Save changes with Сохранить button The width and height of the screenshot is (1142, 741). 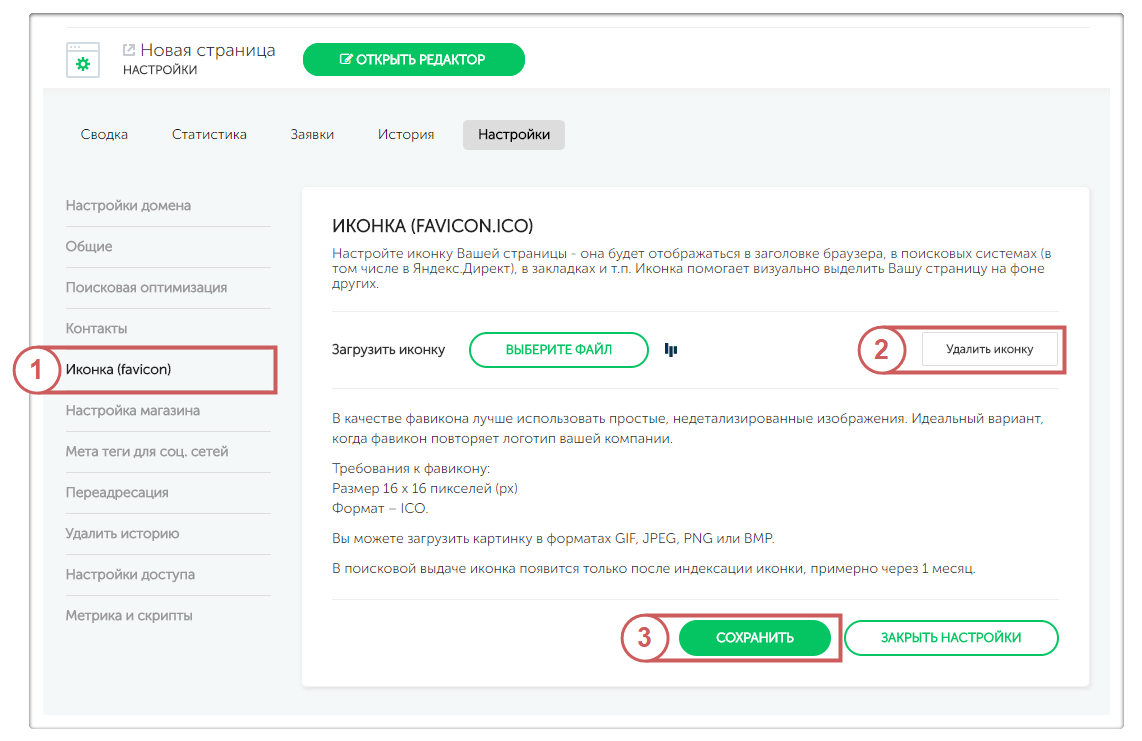(x=754, y=638)
